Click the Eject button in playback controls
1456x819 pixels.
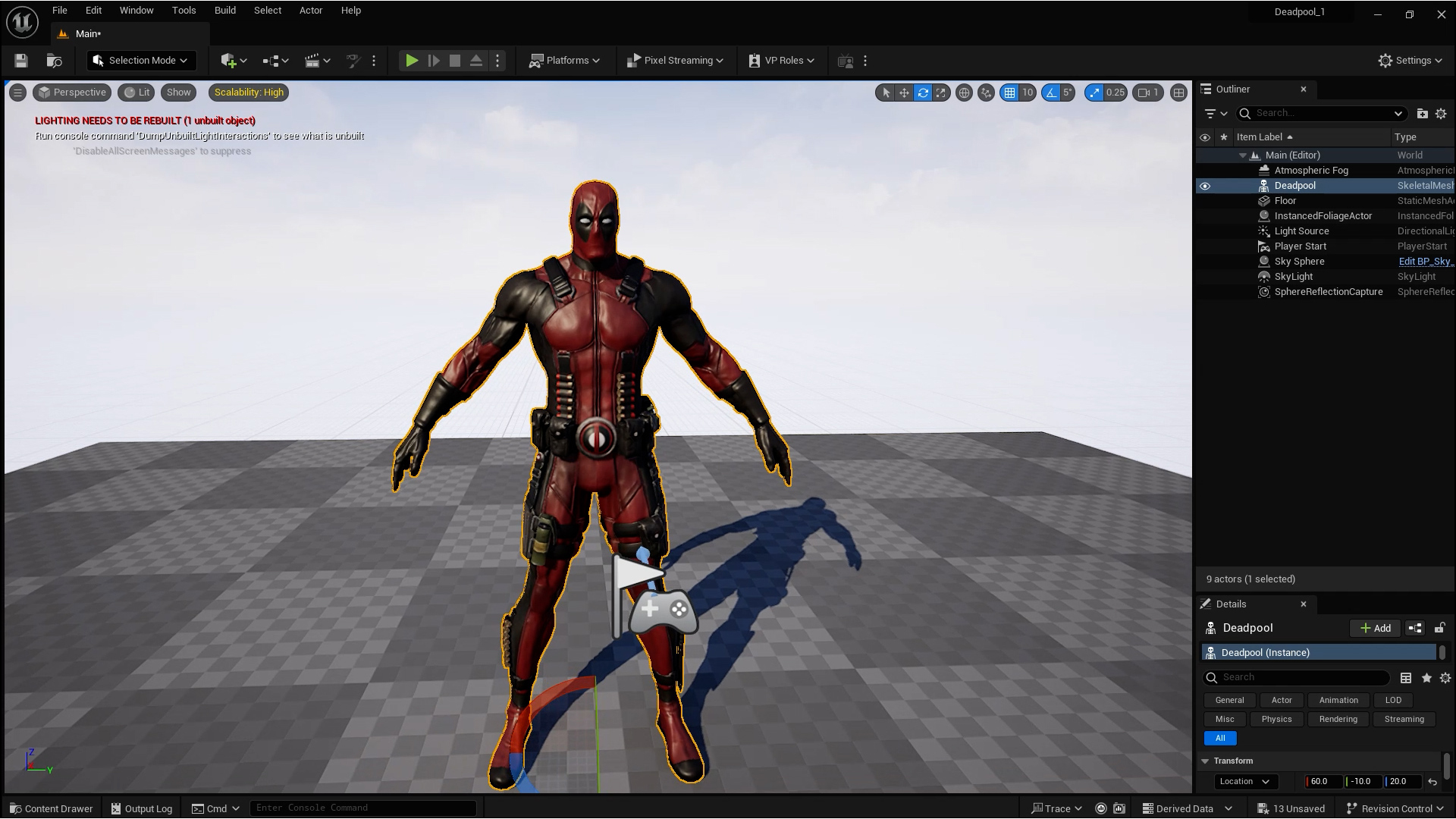(x=475, y=61)
